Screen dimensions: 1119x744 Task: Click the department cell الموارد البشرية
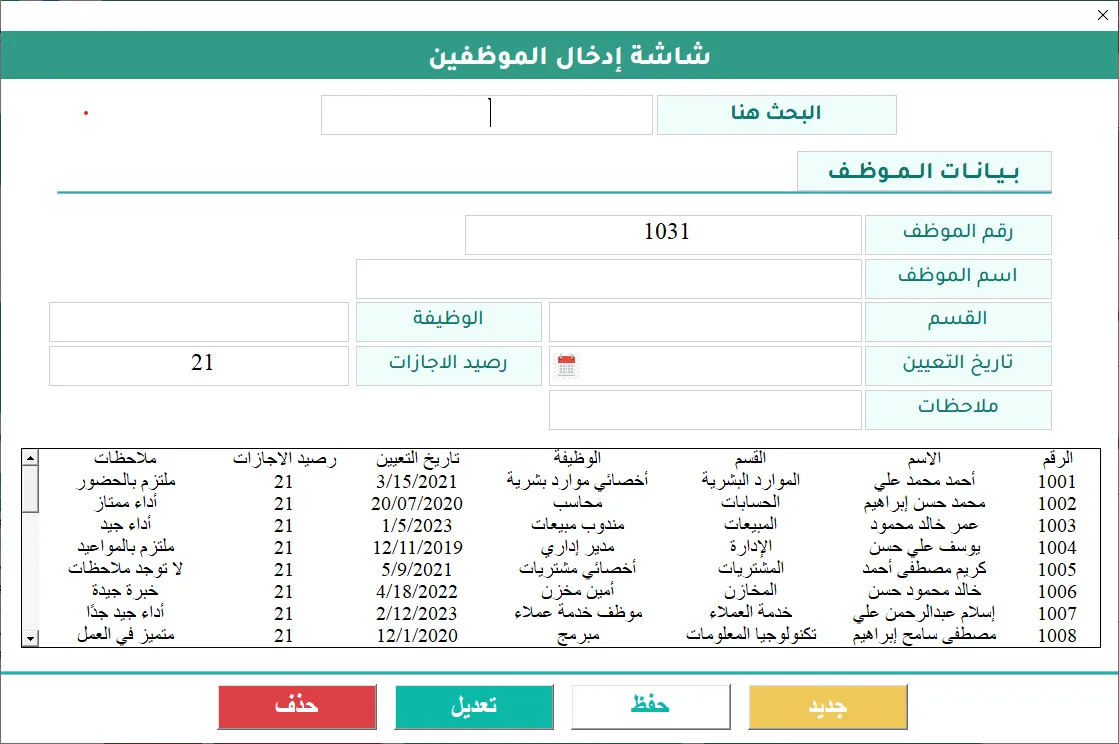point(751,481)
